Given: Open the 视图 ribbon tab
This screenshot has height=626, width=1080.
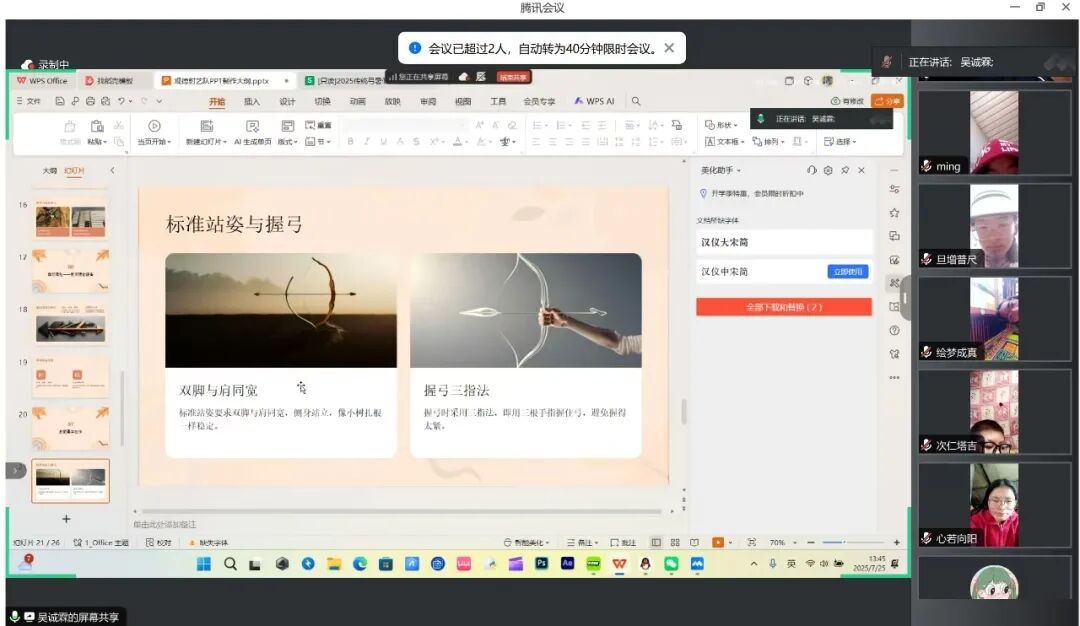Looking at the screenshot, I should coord(463,101).
